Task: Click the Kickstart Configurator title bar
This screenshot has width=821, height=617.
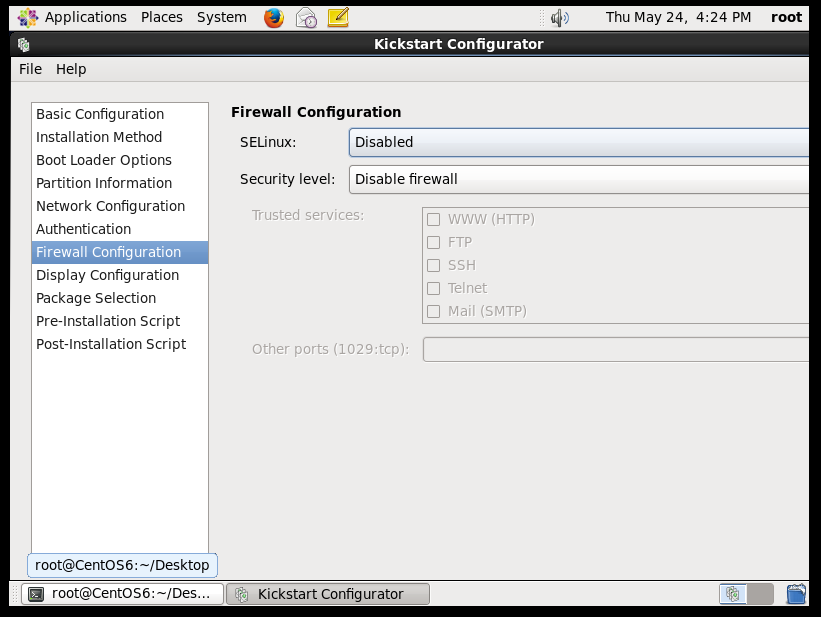Action: coord(409,44)
